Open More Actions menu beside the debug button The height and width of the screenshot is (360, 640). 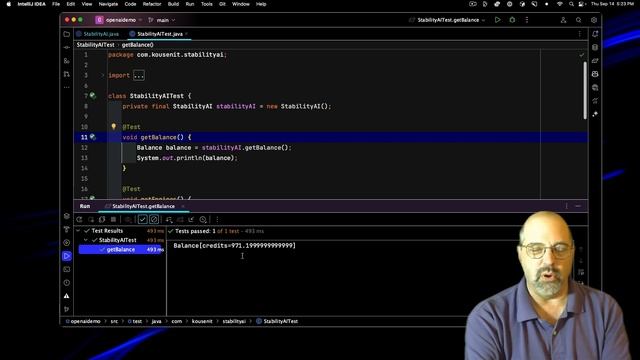[x=527, y=20]
